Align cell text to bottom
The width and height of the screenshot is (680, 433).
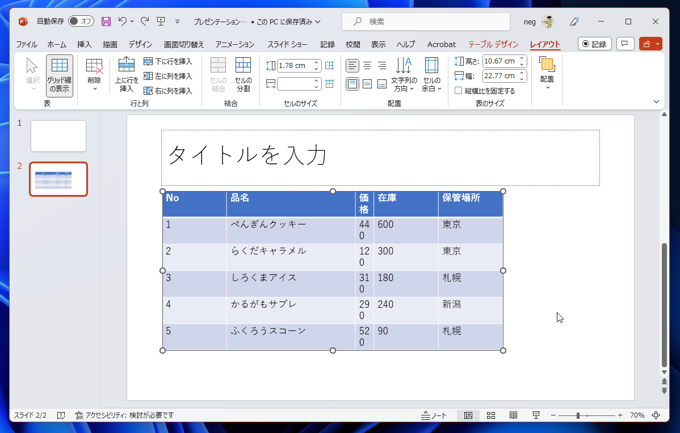coord(382,84)
